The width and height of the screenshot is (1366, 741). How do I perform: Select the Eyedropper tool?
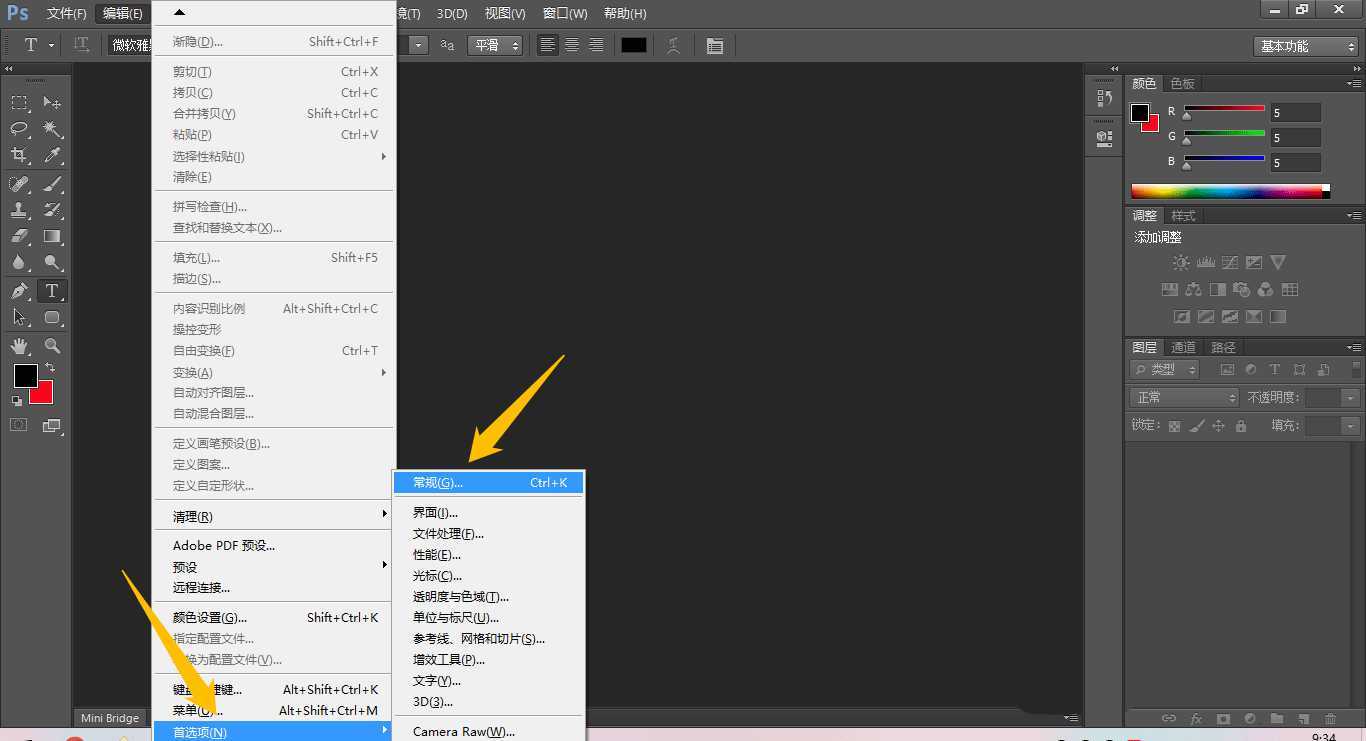point(52,155)
